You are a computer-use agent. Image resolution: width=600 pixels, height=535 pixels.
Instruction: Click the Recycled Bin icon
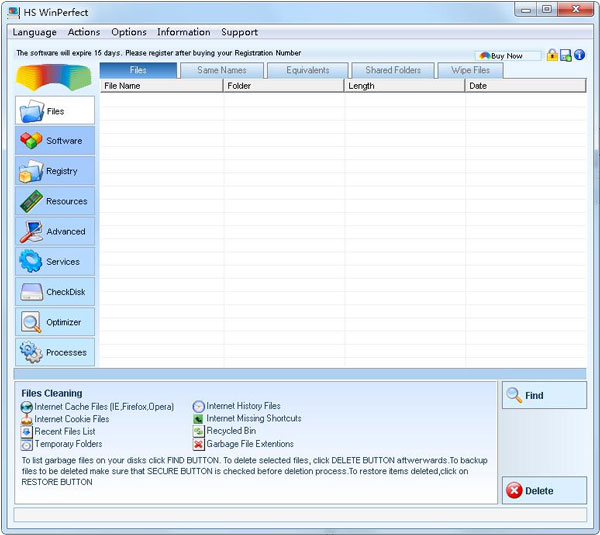click(198, 431)
